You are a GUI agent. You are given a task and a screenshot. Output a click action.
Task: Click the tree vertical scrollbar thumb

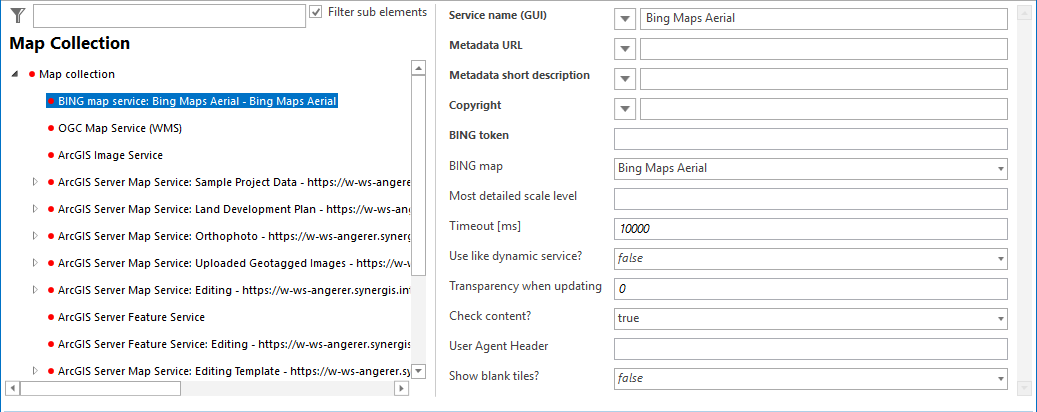click(418, 176)
